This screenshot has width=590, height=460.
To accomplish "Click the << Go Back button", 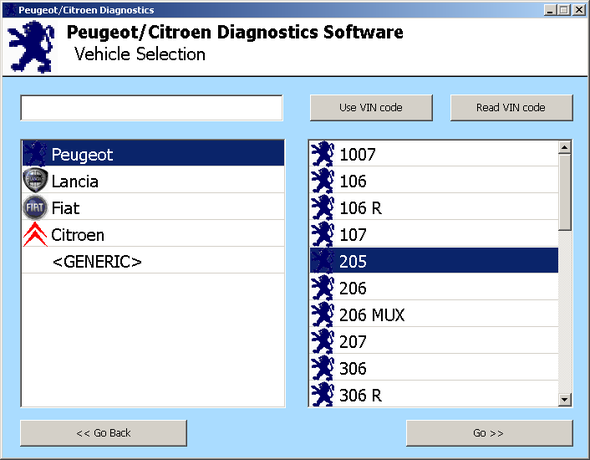I will 103,433.
